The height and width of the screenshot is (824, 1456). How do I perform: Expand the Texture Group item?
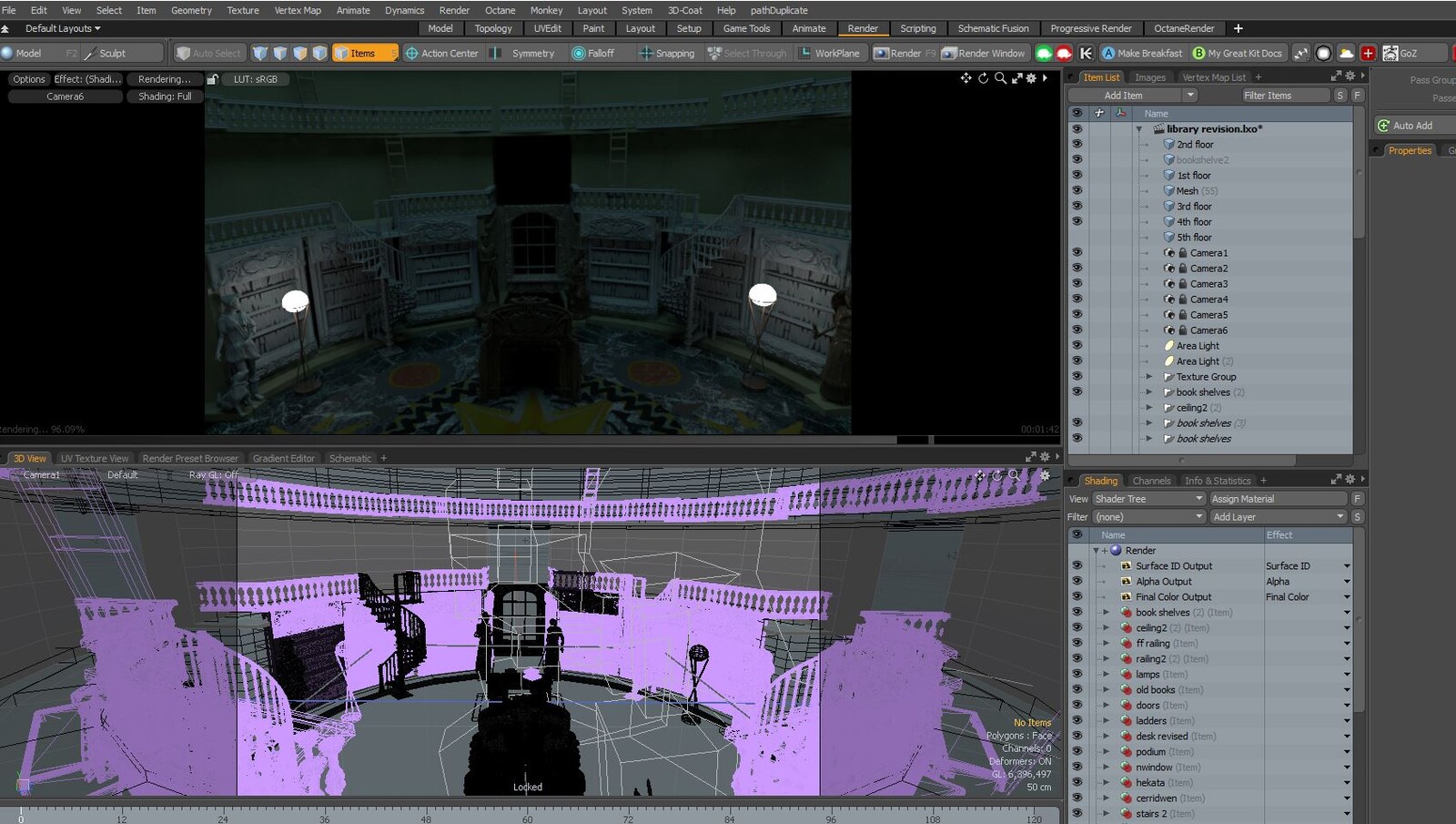click(1148, 377)
